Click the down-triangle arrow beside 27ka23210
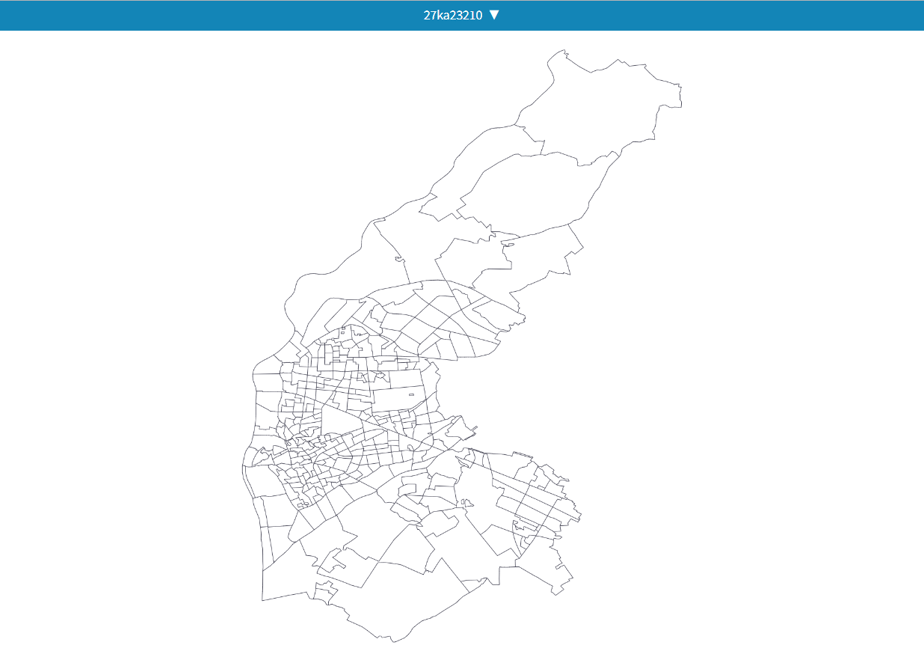The width and height of the screenshot is (924, 660). click(494, 15)
